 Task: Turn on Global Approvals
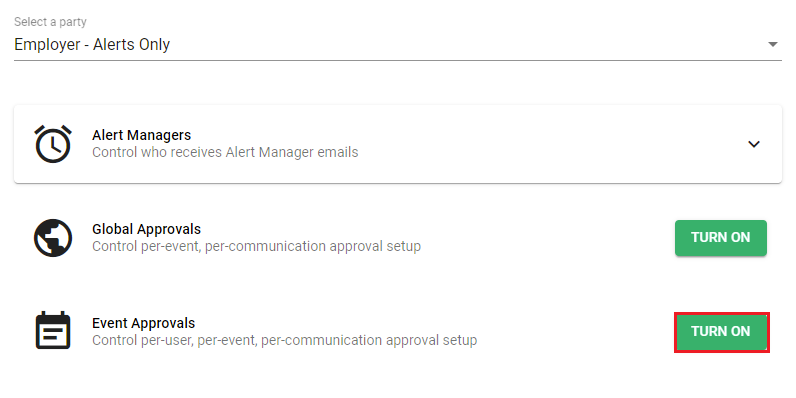click(720, 238)
